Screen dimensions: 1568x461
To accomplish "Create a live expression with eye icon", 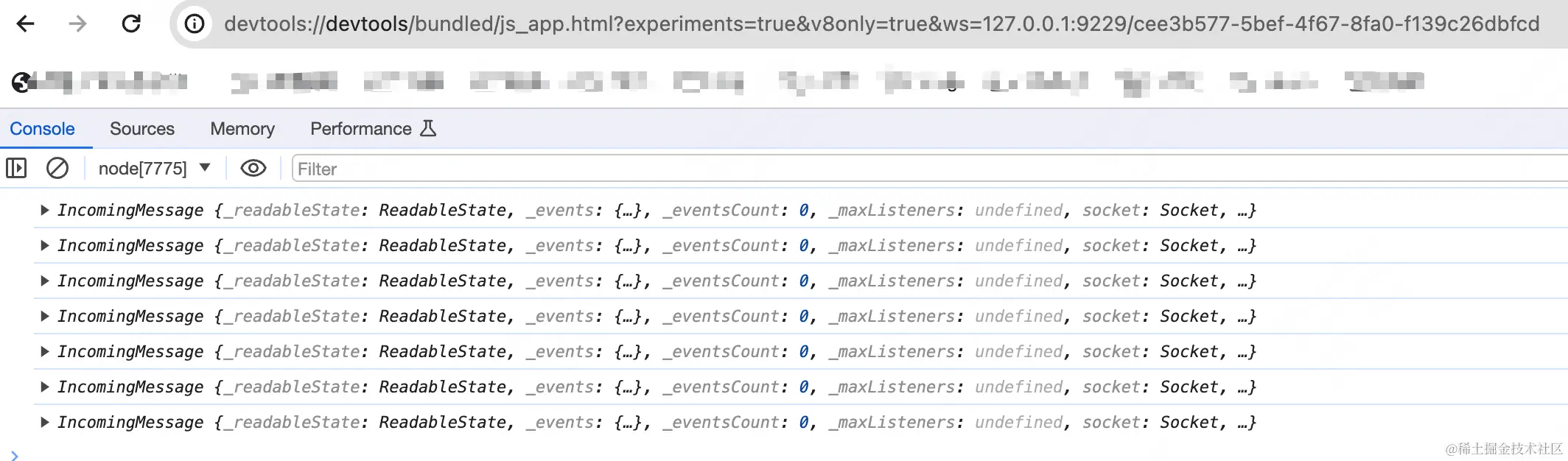I will click(253, 169).
